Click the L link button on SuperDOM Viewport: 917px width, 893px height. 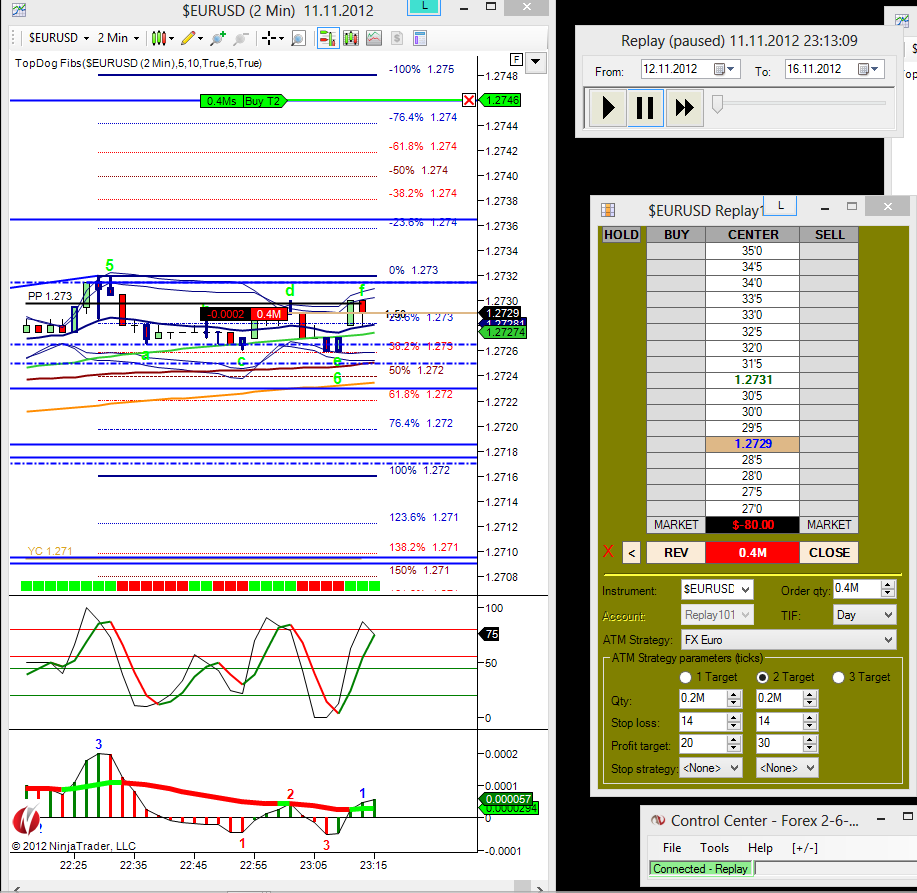(x=780, y=205)
